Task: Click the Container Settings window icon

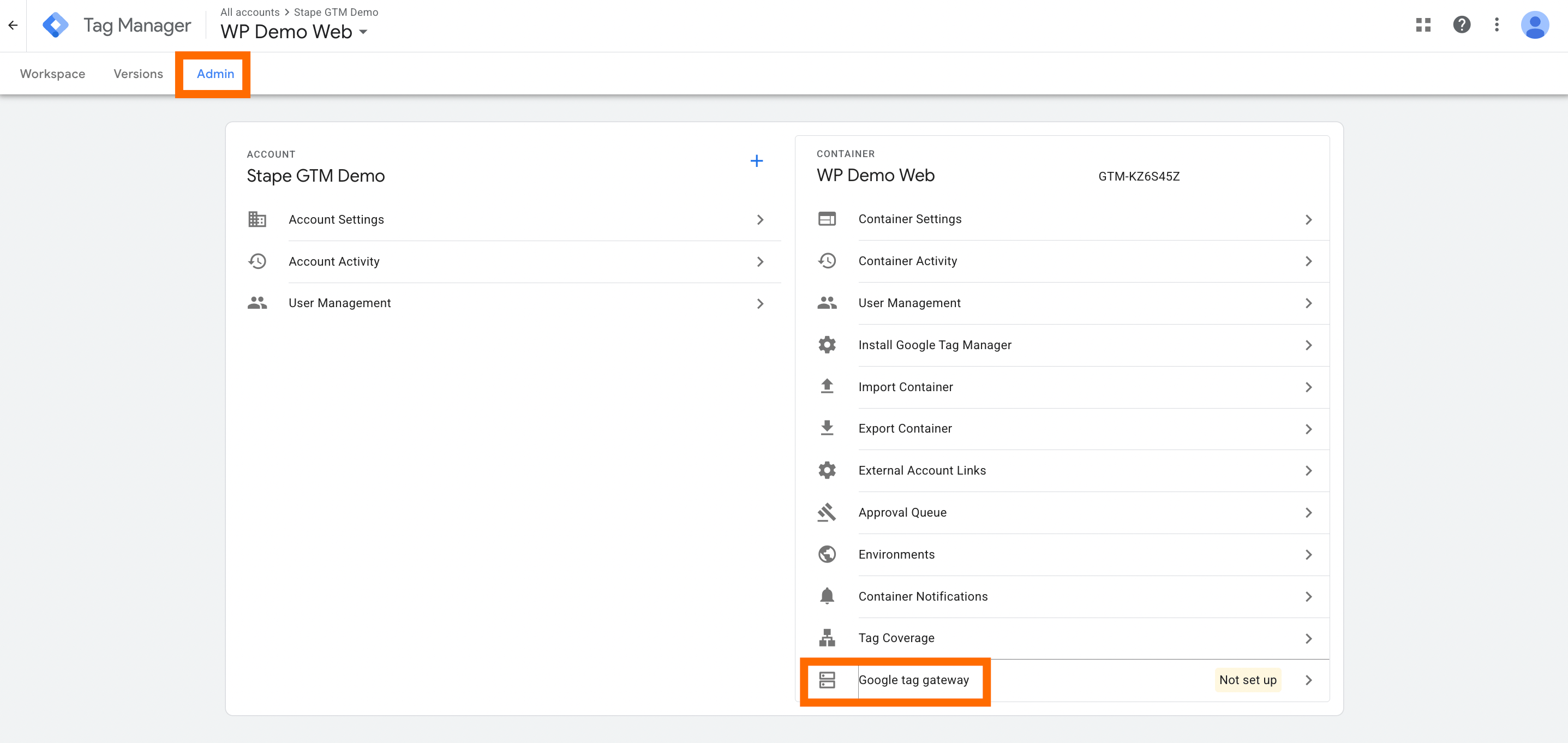Action: coord(827,218)
